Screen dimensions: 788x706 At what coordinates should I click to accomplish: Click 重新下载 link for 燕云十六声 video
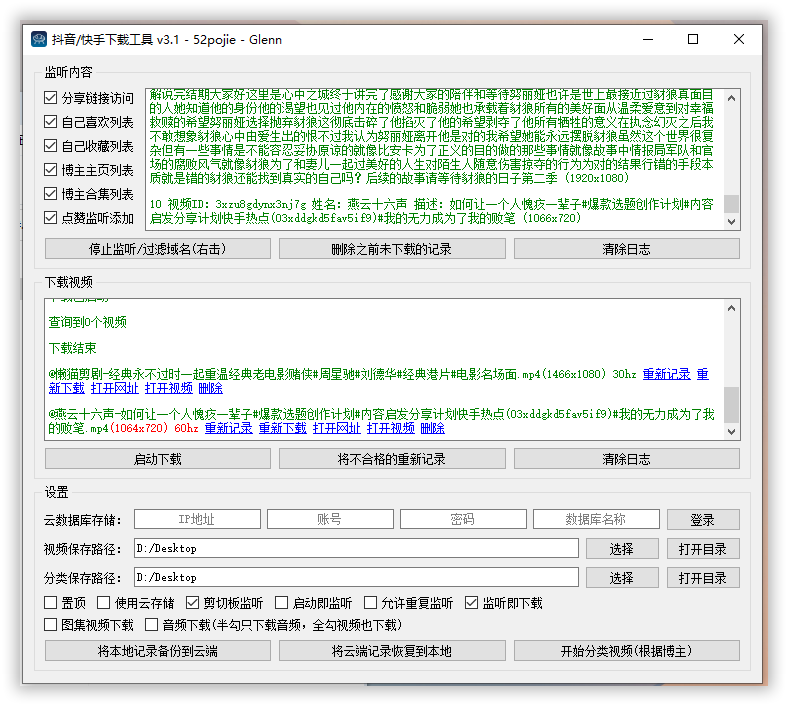coord(282,428)
